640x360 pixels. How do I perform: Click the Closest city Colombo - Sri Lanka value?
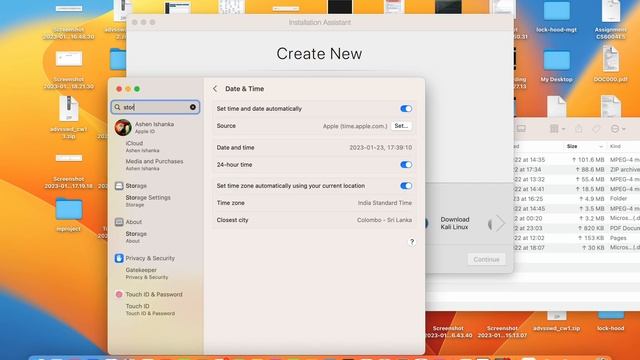pyautogui.click(x=384, y=220)
